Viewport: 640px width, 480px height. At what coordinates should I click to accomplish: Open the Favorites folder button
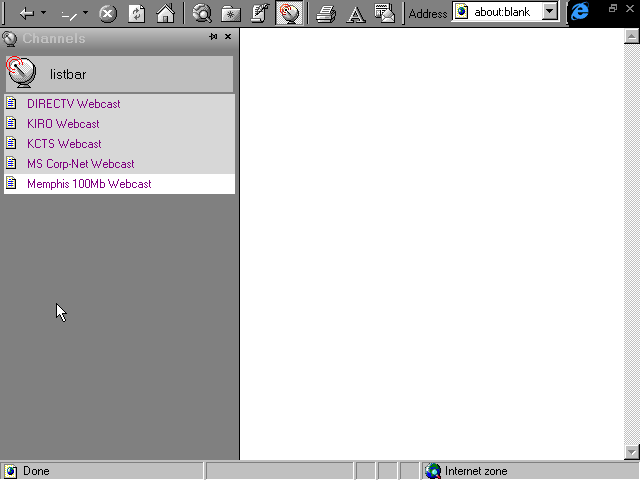[x=231, y=14]
